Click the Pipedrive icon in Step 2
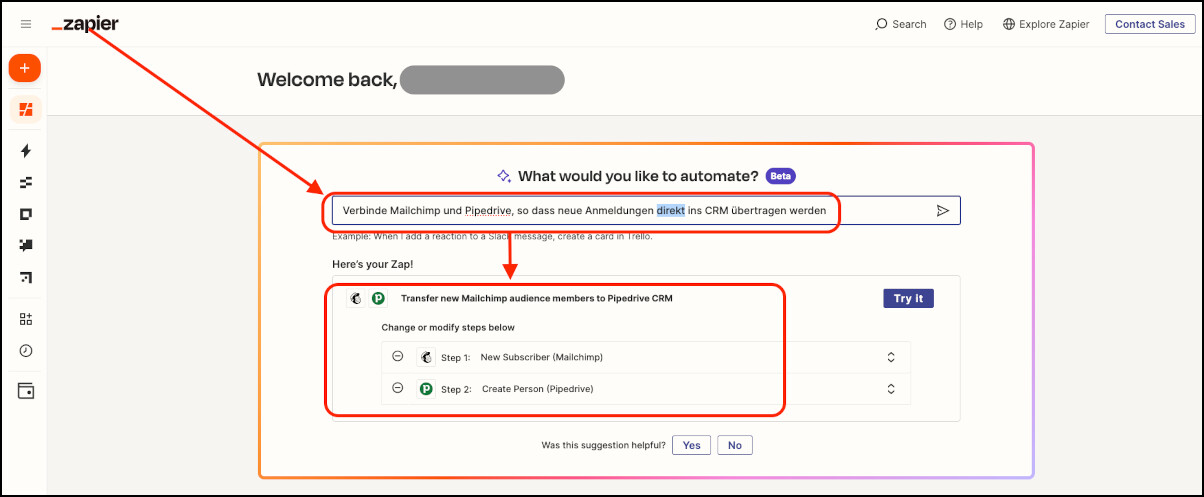The height and width of the screenshot is (497, 1204). (426, 388)
